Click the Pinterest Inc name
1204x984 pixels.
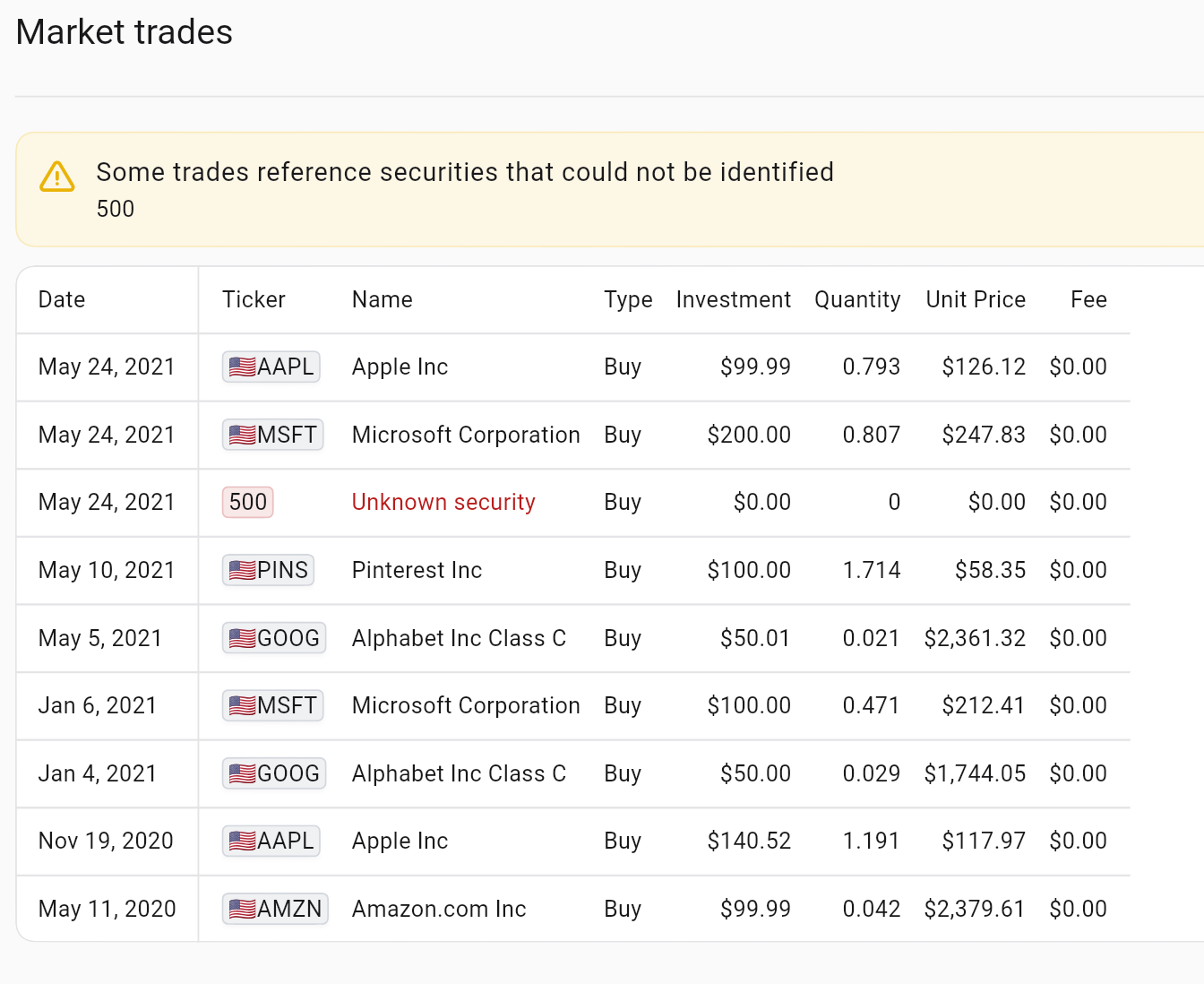coord(417,570)
